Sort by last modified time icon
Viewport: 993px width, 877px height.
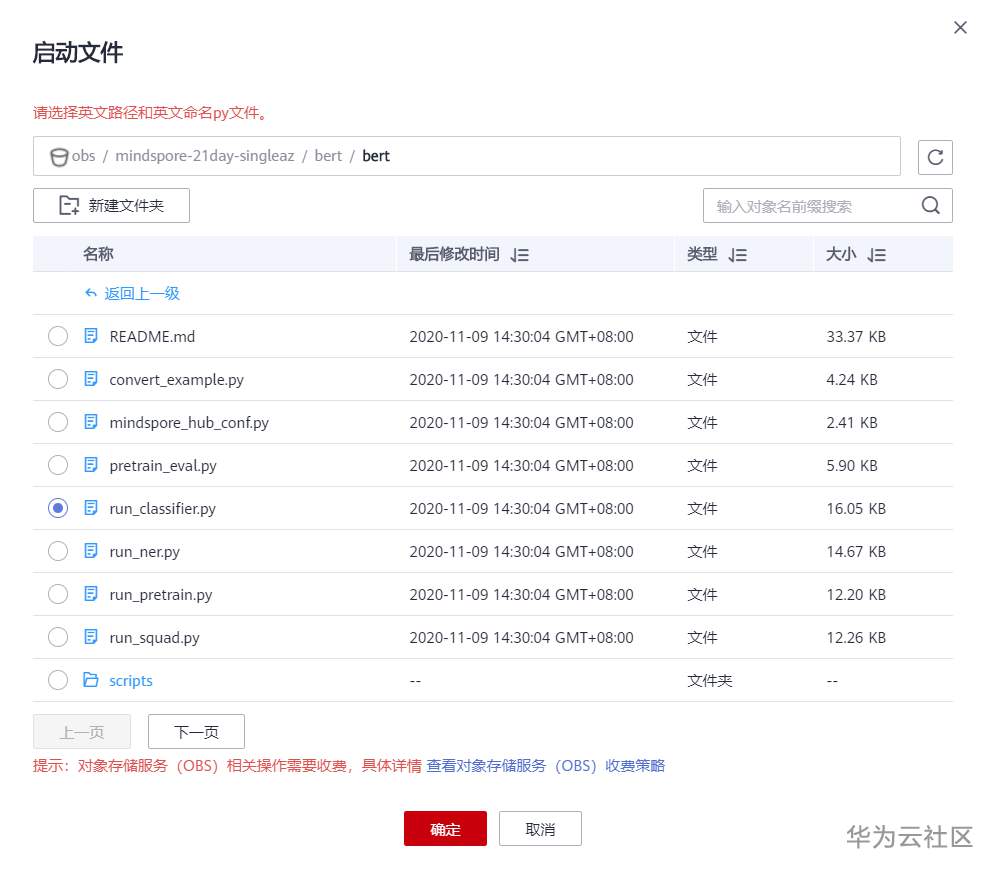(520, 255)
